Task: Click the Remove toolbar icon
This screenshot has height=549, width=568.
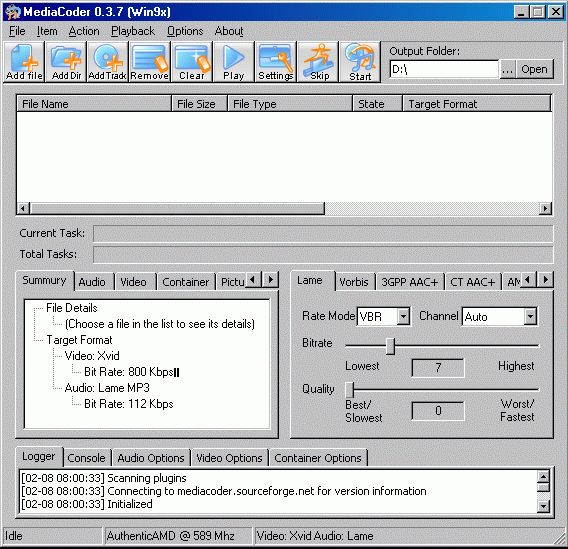Action: pyautogui.click(x=150, y=62)
